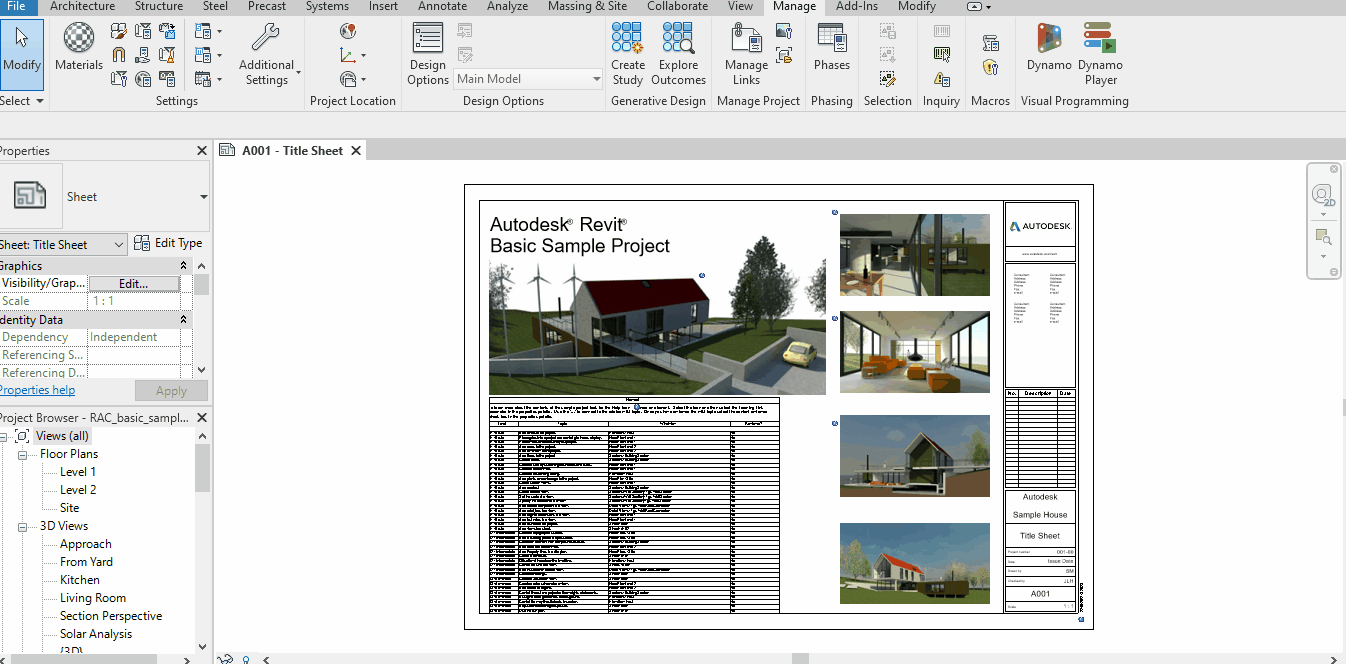
Task: Open Dynamo Player
Action: click(1100, 54)
